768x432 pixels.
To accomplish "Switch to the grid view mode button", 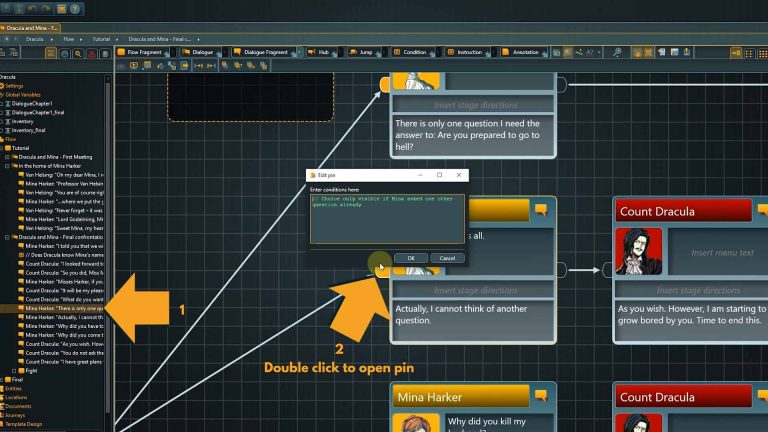I will point(762,53).
